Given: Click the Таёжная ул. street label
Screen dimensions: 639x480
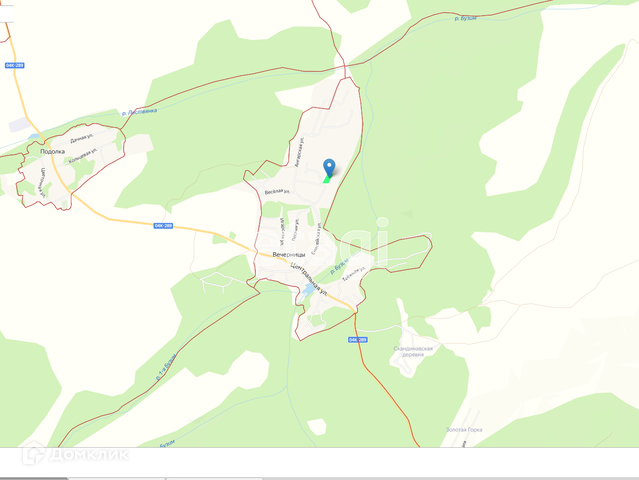Looking at the screenshot, I should coord(353,275).
